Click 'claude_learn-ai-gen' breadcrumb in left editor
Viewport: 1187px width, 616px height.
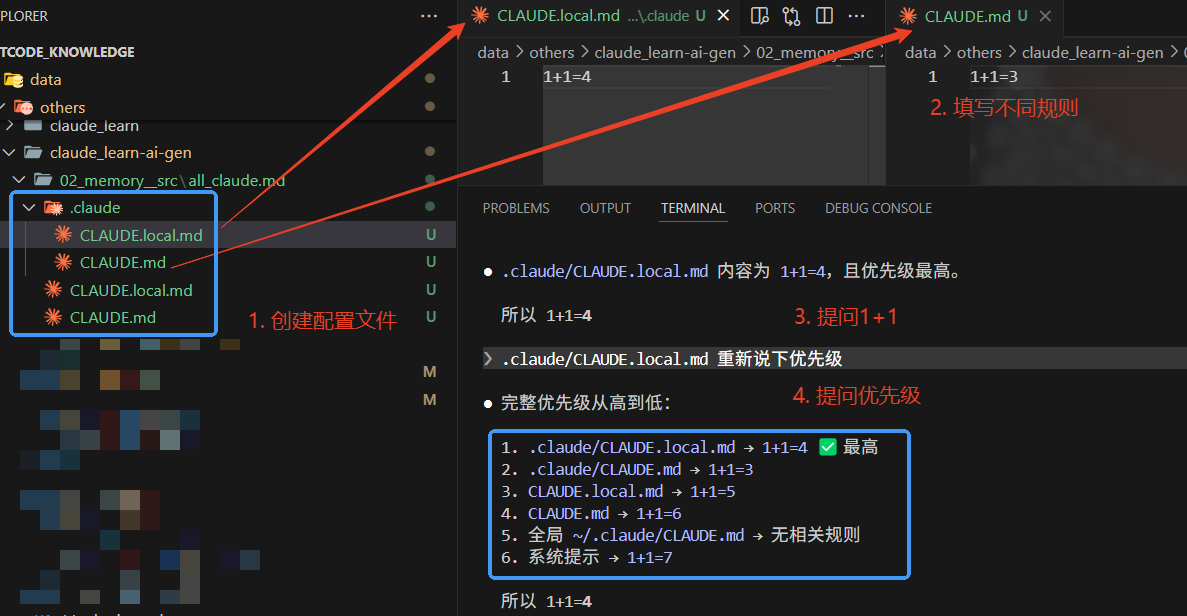coord(665,52)
